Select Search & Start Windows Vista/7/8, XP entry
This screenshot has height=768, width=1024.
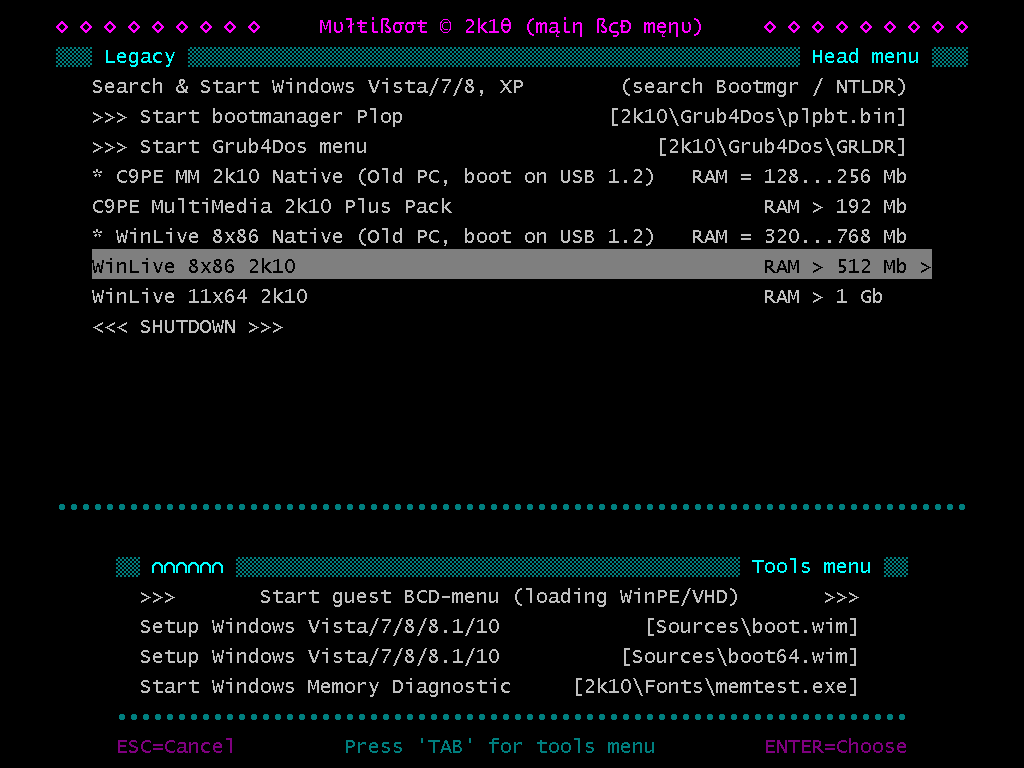pyautogui.click(x=499, y=87)
